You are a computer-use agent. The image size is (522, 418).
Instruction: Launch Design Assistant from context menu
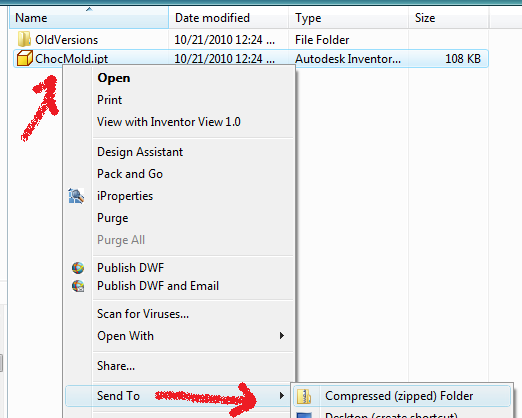(x=140, y=152)
